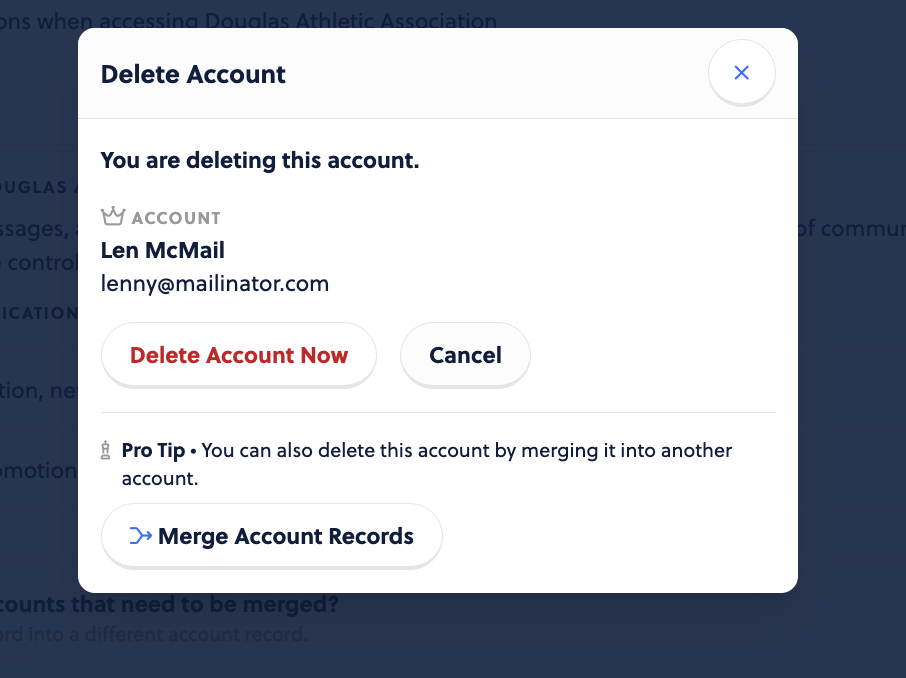Click the Delete Account dialog title

[193, 74]
